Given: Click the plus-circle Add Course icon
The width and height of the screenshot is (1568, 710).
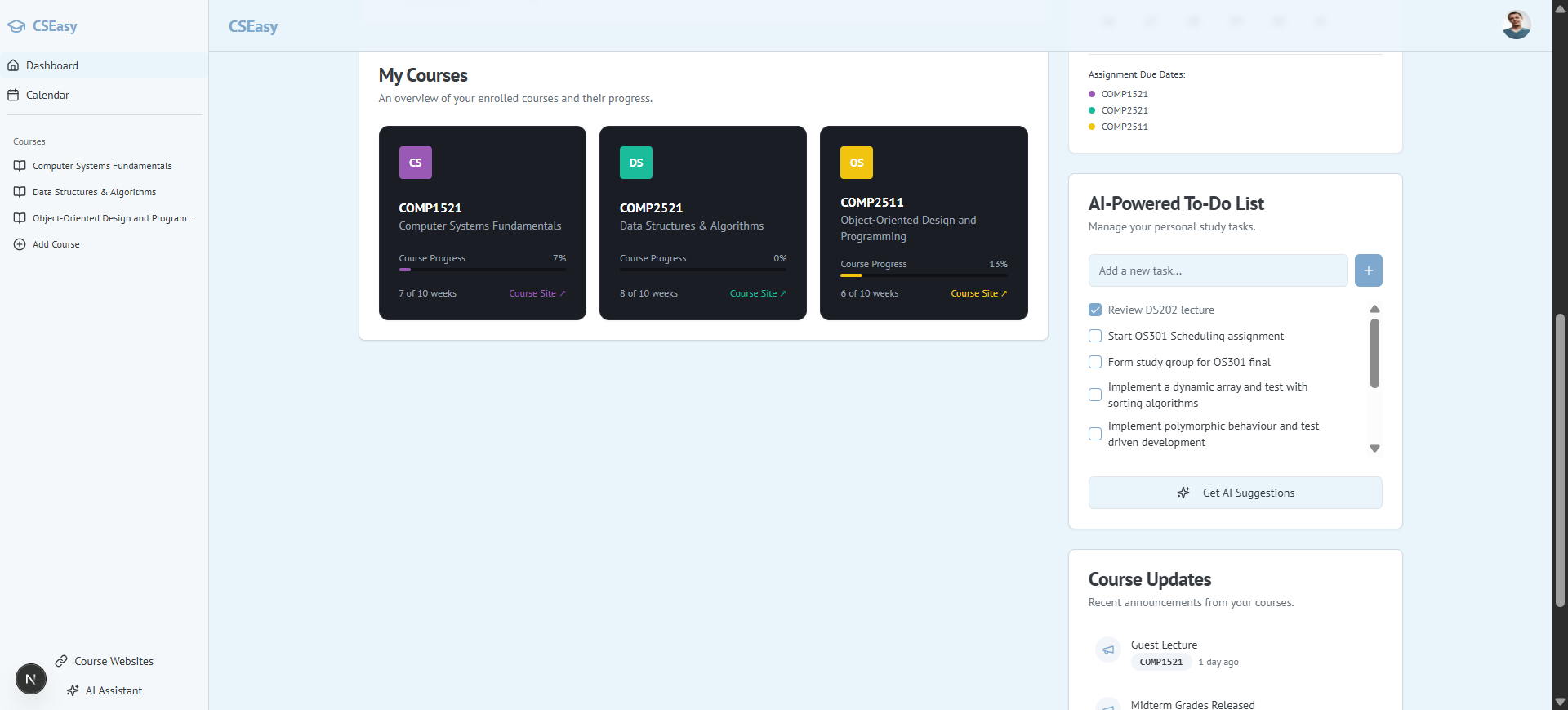Looking at the screenshot, I should [20, 244].
